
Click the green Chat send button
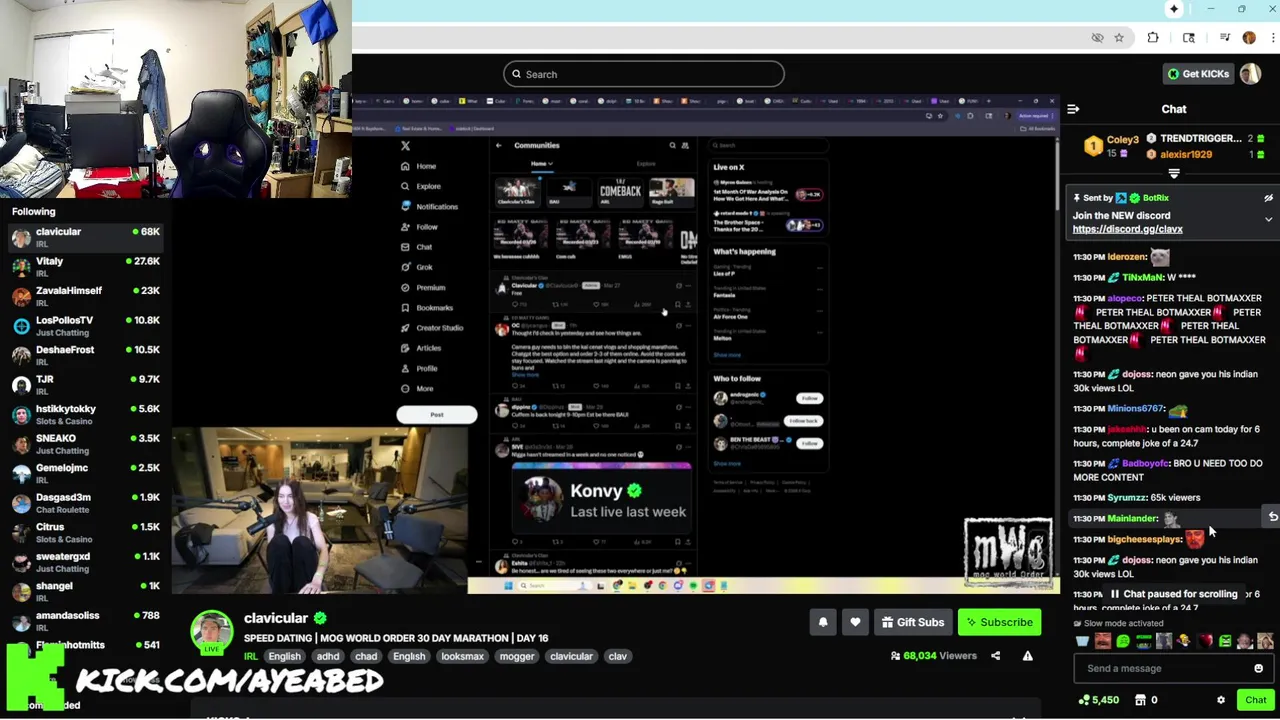(x=1255, y=700)
